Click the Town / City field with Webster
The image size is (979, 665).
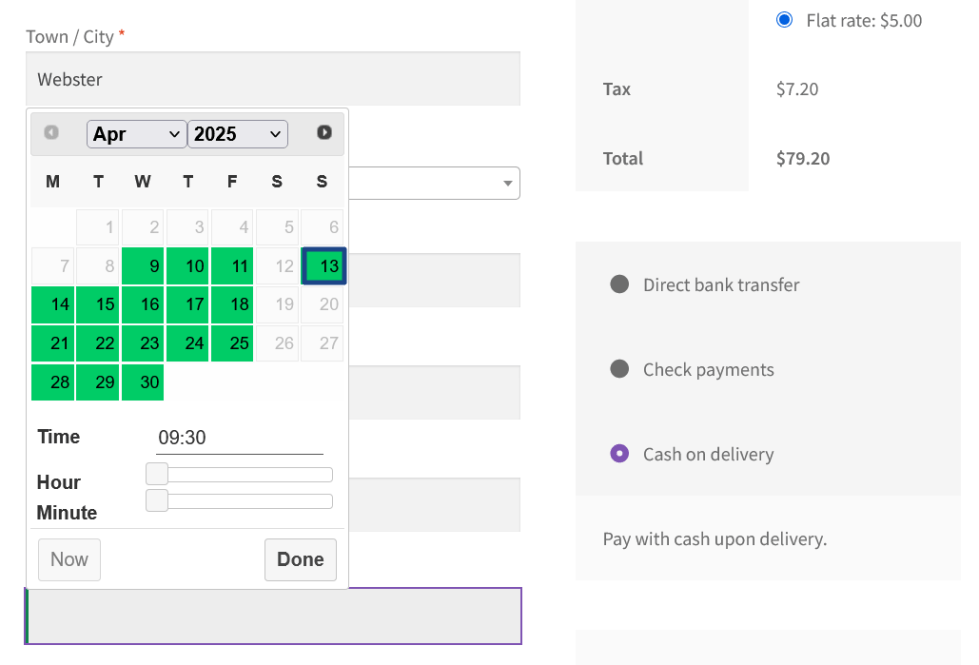click(272, 79)
